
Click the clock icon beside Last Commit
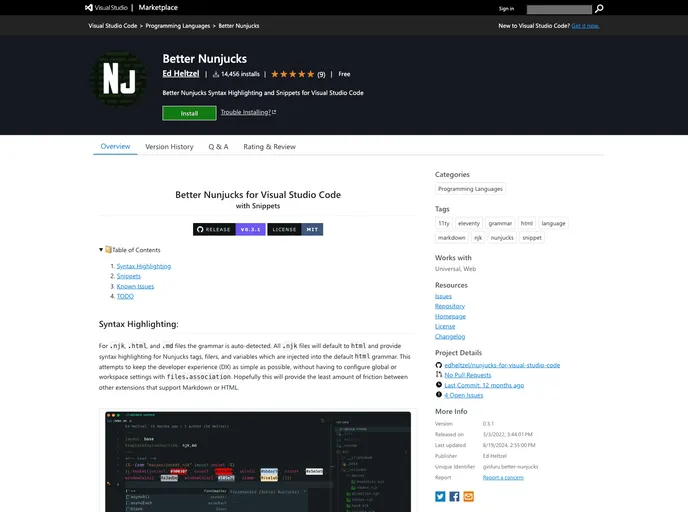438,385
